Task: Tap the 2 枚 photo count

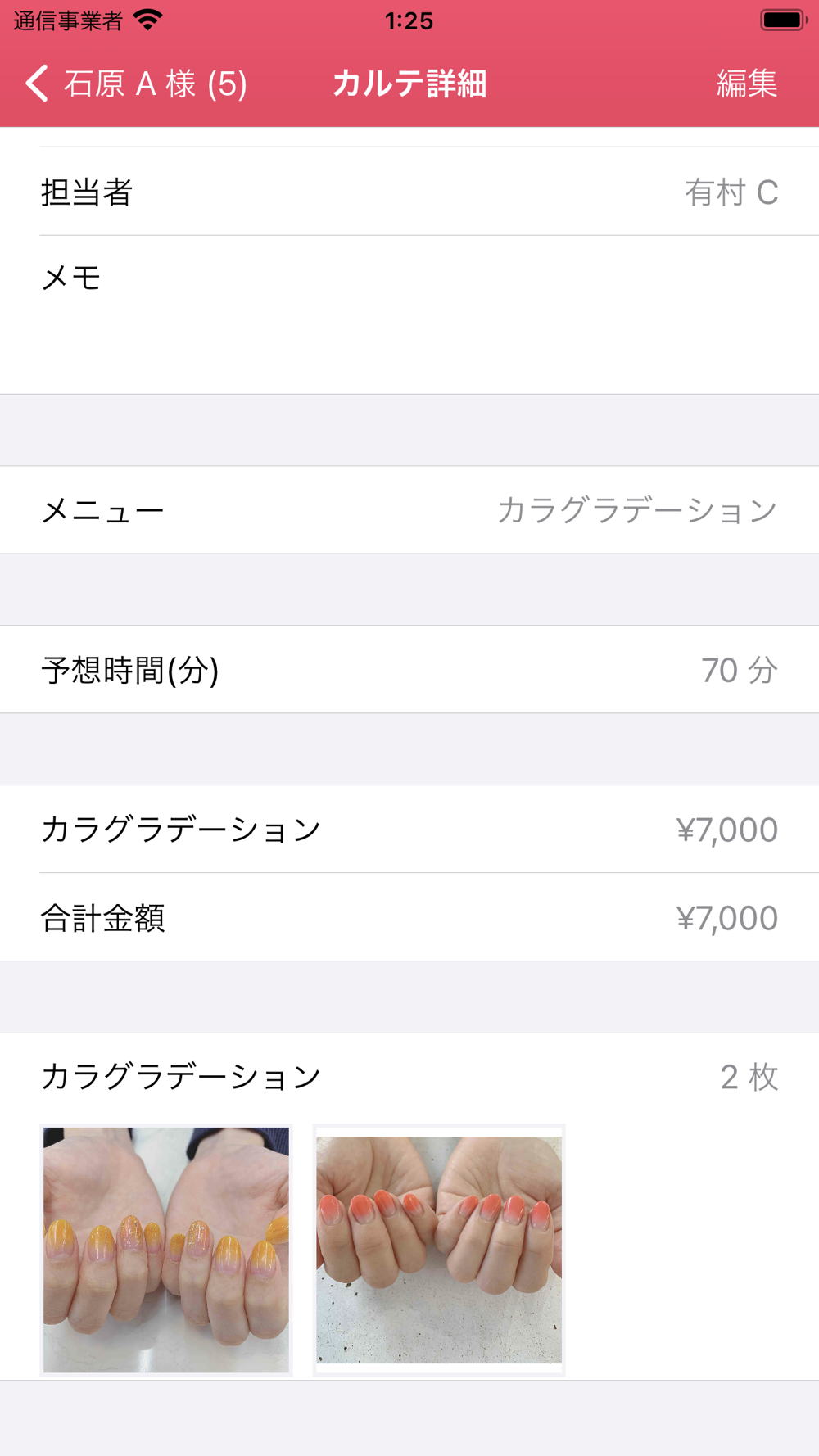Action: [749, 1077]
